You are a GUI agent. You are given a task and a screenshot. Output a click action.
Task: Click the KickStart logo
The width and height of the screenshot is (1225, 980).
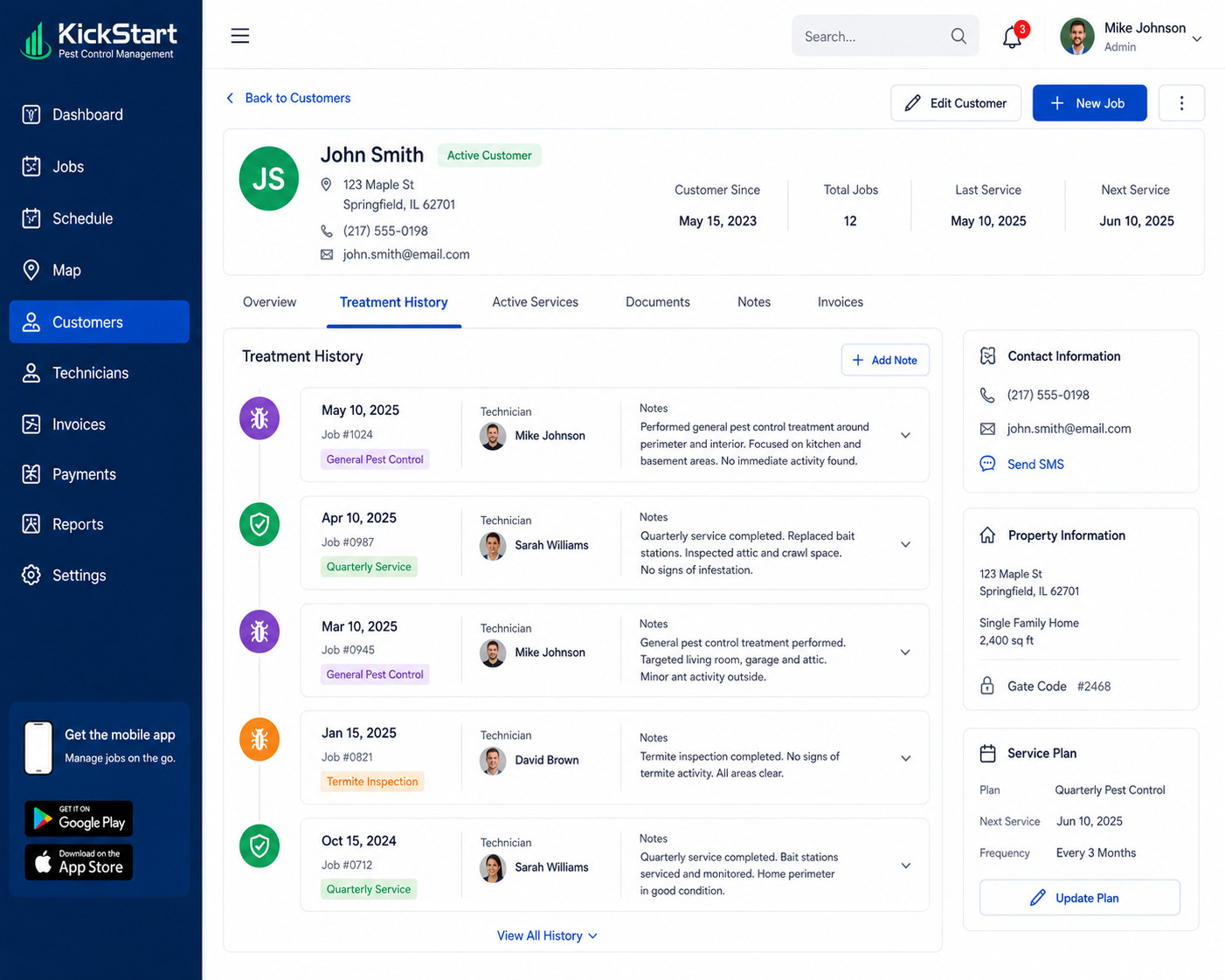pos(99,40)
